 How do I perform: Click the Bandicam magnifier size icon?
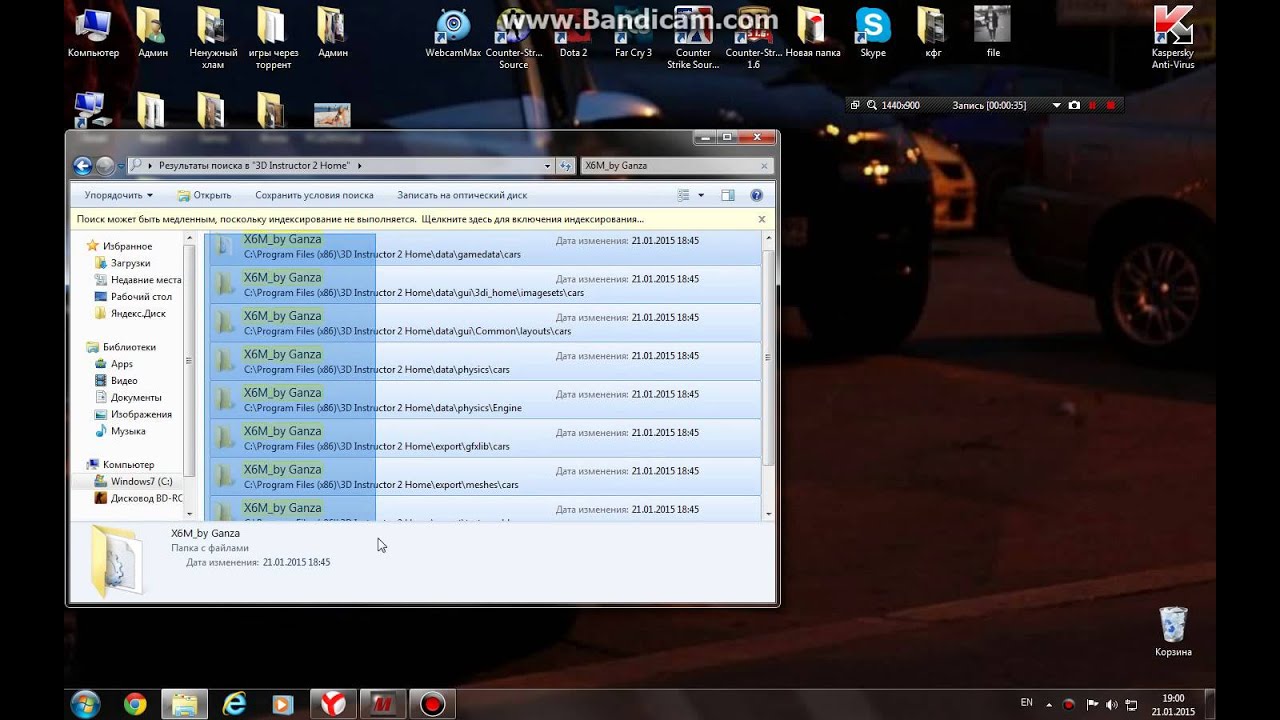[x=872, y=105]
